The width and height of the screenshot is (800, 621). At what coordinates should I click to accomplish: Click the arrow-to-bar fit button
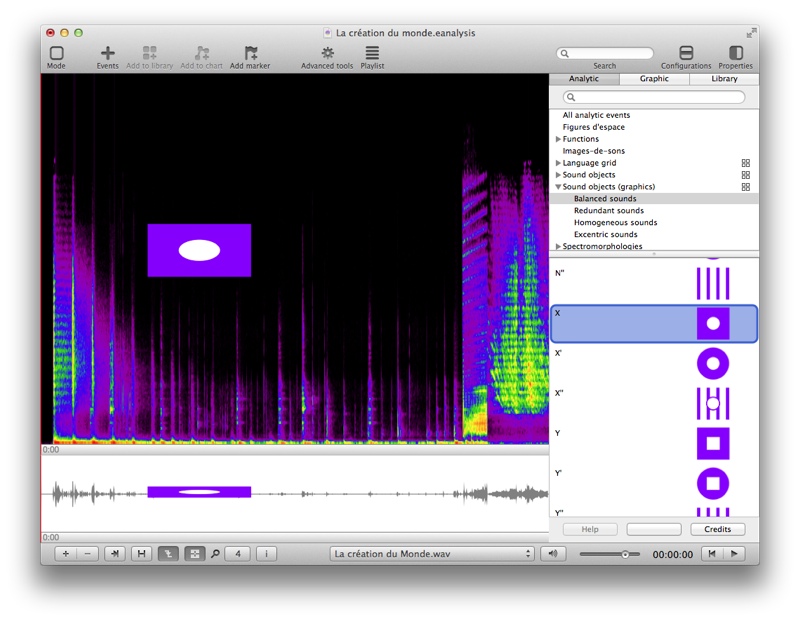[115, 554]
